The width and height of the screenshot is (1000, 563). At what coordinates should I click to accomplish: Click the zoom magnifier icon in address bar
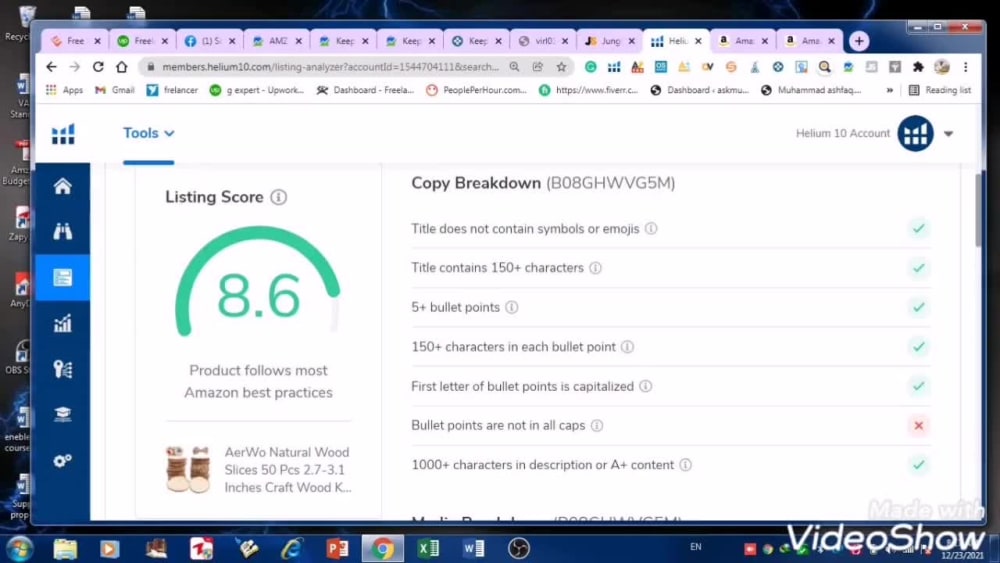pyautogui.click(x=514, y=67)
